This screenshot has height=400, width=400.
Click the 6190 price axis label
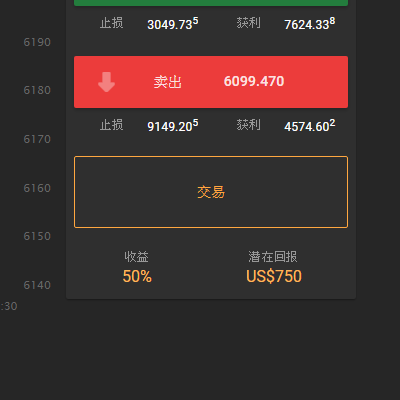point(37,42)
